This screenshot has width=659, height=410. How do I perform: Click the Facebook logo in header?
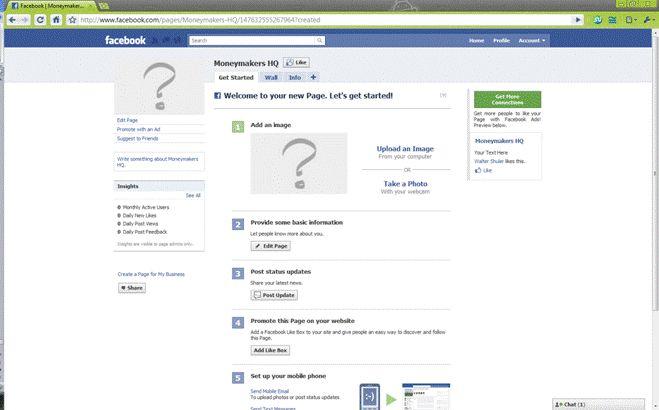point(126,41)
